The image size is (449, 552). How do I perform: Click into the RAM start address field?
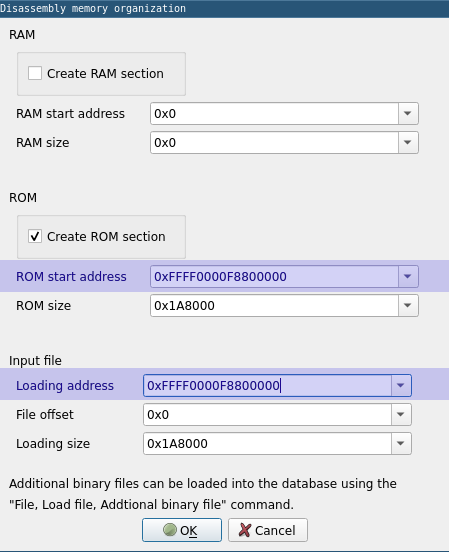click(x=274, y=114)
